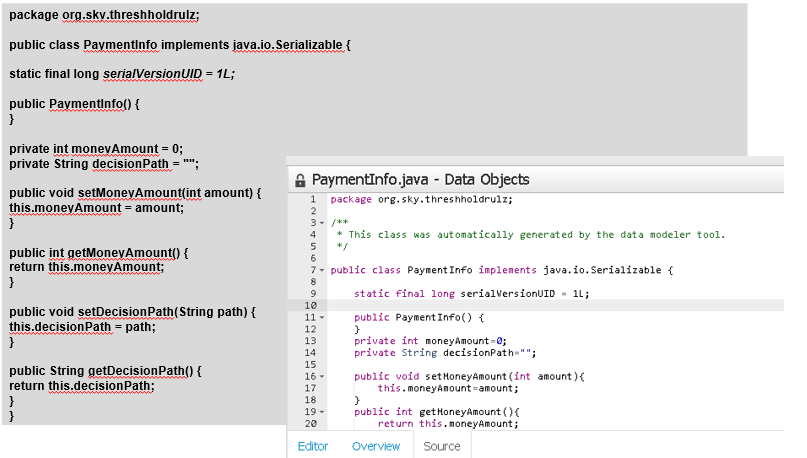Image resolution: width=807 pixels, height=458 pixels.
Task: Open the Source tab
Action: (442, 446)
